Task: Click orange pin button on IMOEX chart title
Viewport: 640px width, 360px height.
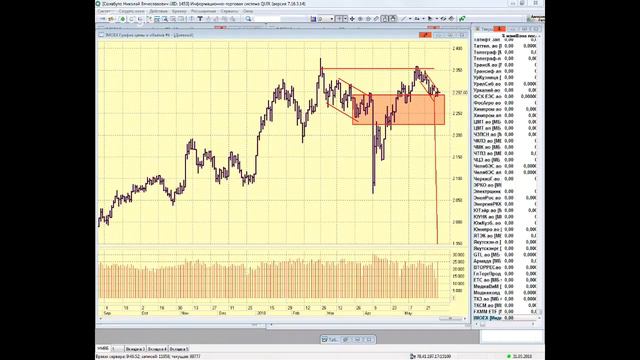Action: click(425, 35)
